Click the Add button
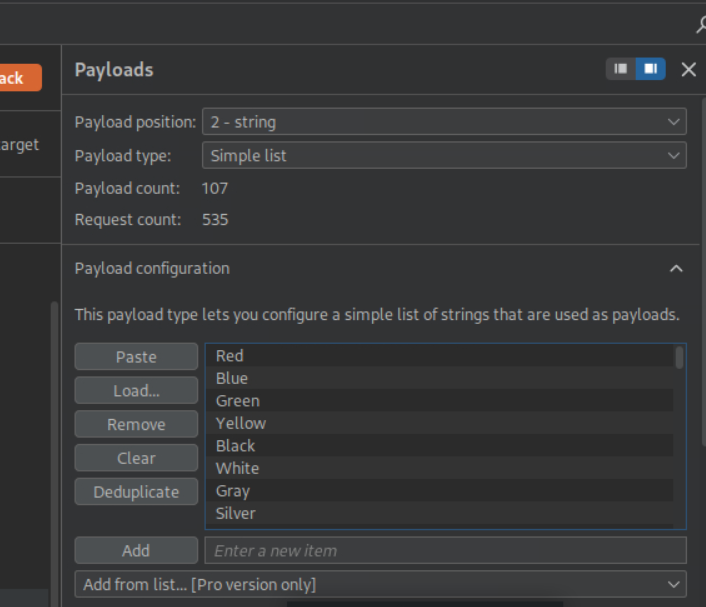The image size is (706, 607). tap(136, 550)
